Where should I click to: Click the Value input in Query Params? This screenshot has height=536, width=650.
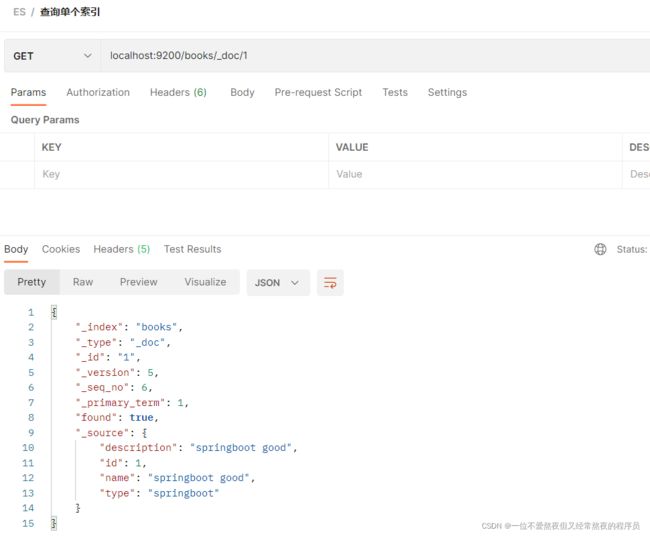coord(475,175)
